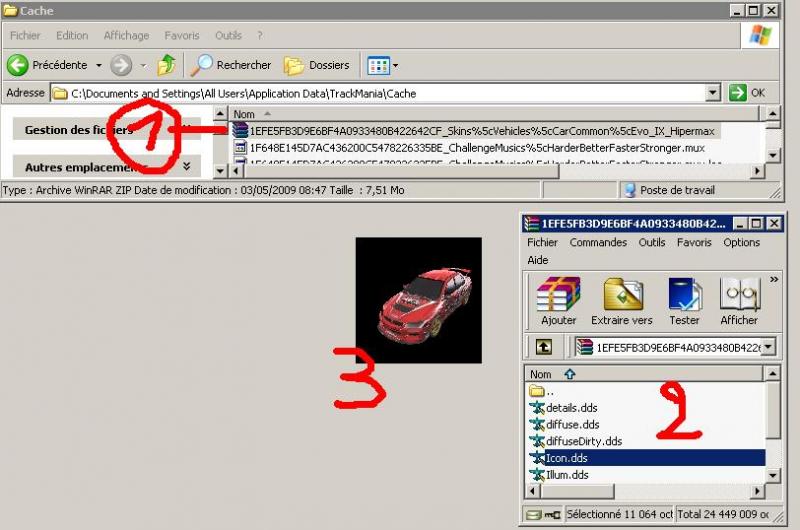Click the WinRAR archive icon of Evo_IX_Hipermax file
This screenshot has width=800, height=530.
click(240, 131)
